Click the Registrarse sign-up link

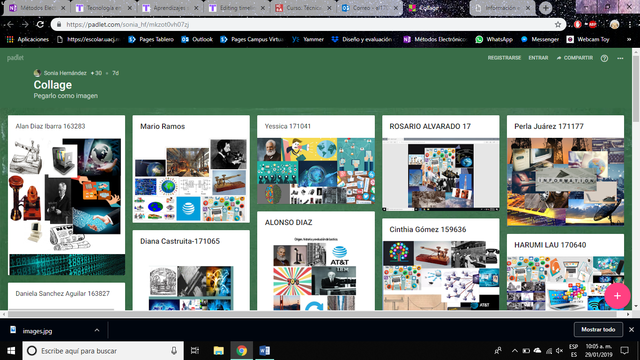pyautogui.click(x=504, y=58)
